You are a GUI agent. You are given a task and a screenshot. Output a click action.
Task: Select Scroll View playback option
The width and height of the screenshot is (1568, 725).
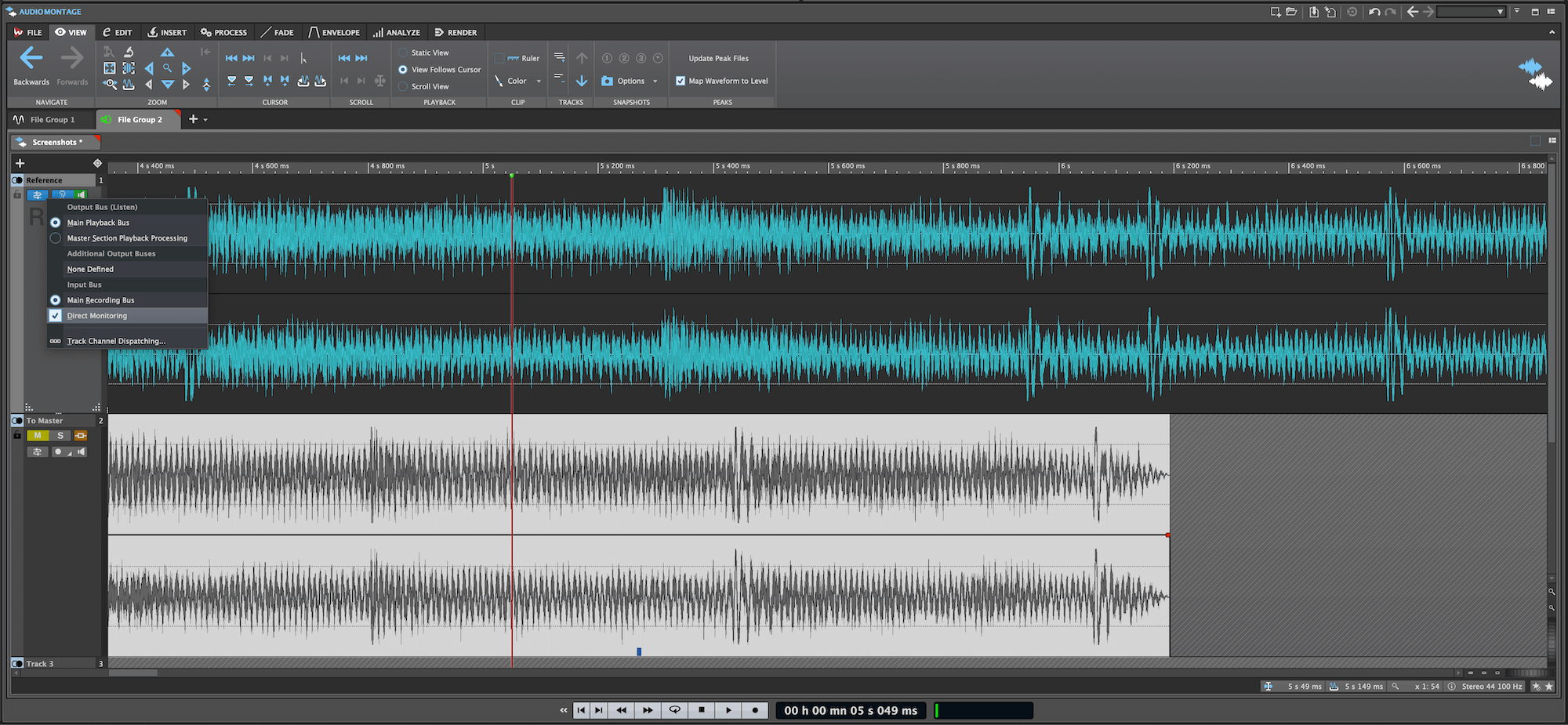click(x=423, y=86)
